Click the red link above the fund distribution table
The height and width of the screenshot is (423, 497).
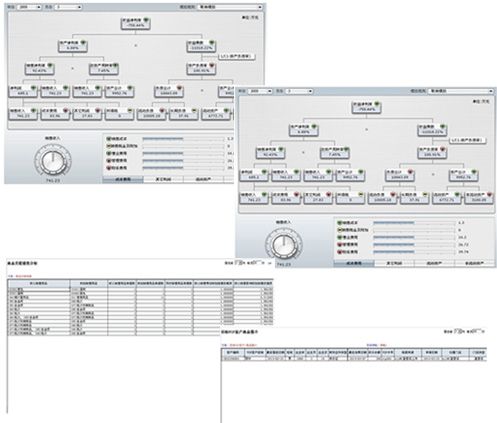coord(24,276)
